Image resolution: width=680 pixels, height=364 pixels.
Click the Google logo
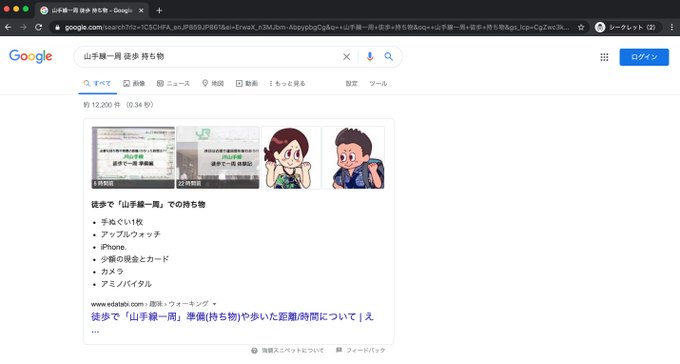click(31, 56)
